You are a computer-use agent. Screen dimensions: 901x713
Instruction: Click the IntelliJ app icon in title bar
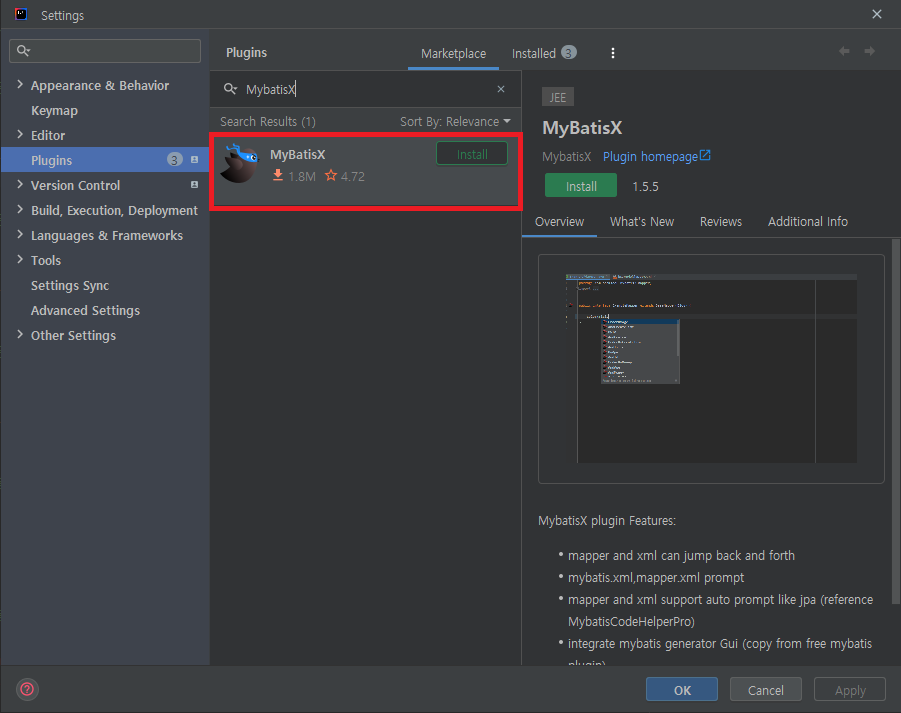point(21,14)
